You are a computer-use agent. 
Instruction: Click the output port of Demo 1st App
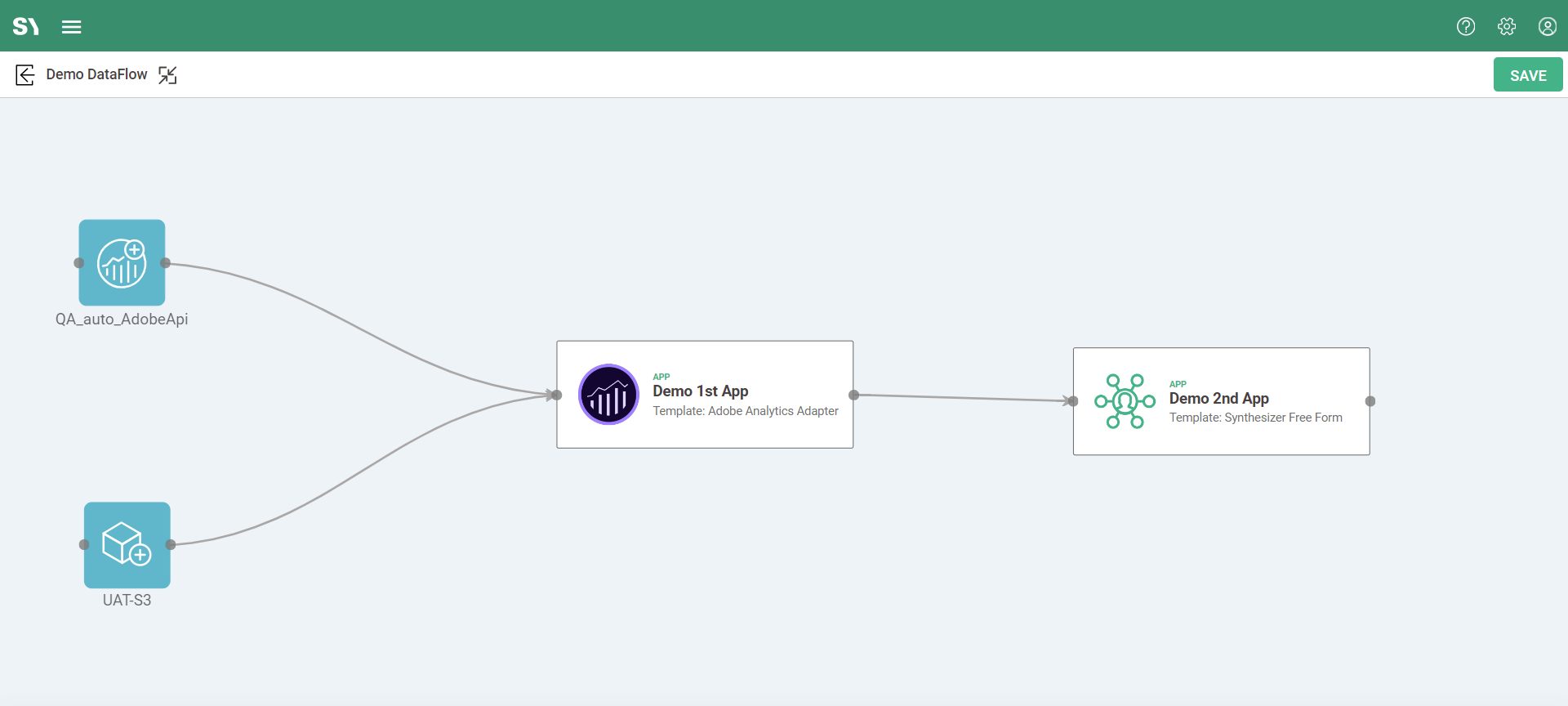pyautogui.click(x=853, y=395)
